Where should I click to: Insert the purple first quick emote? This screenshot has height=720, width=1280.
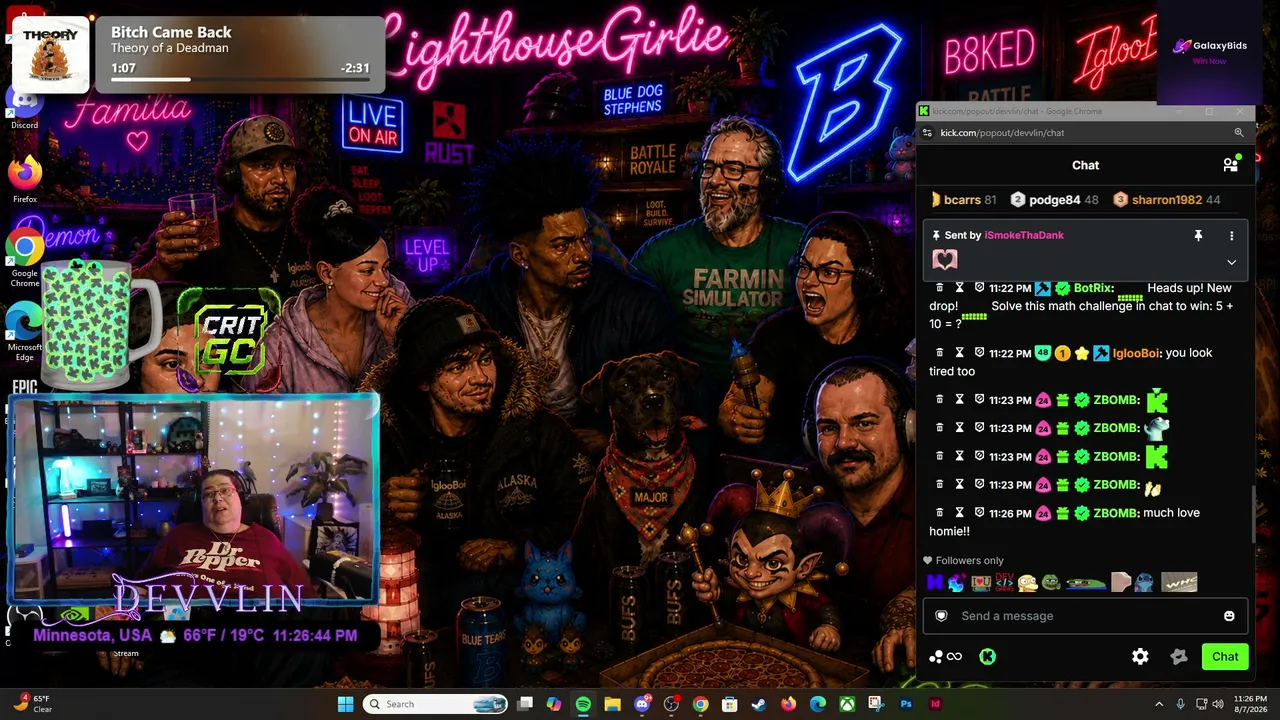tap(935, 582)
